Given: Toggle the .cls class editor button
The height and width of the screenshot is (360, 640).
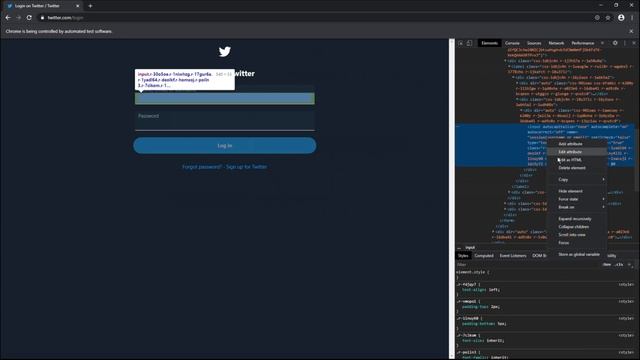Looking at the screenshot, I should pyautogui.click(x=619, y=264).
